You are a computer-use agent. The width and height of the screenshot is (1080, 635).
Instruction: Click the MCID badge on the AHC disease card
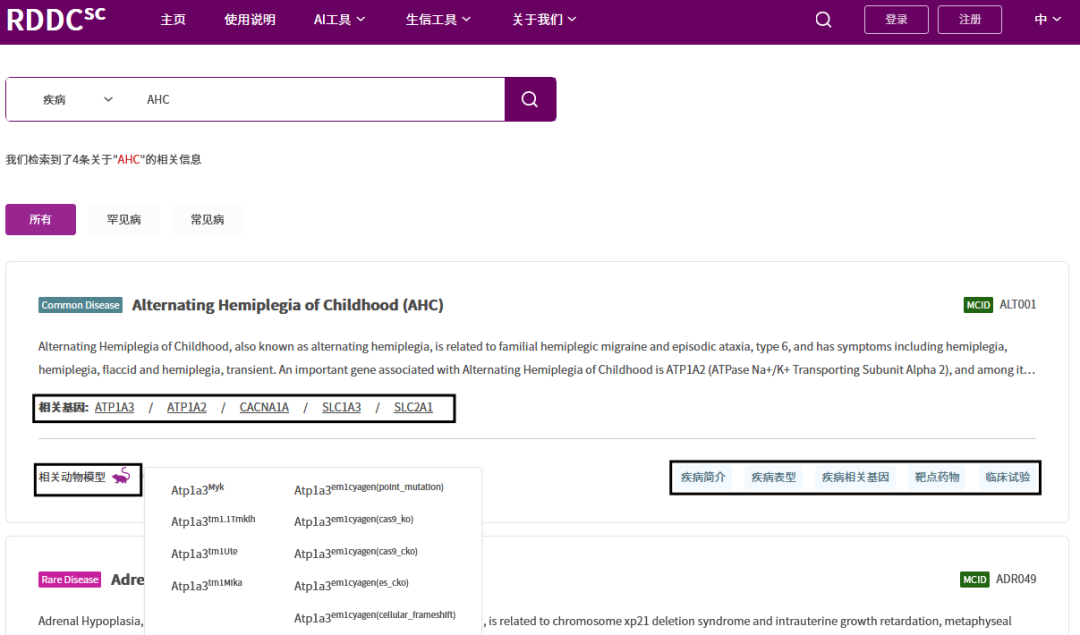977,304
